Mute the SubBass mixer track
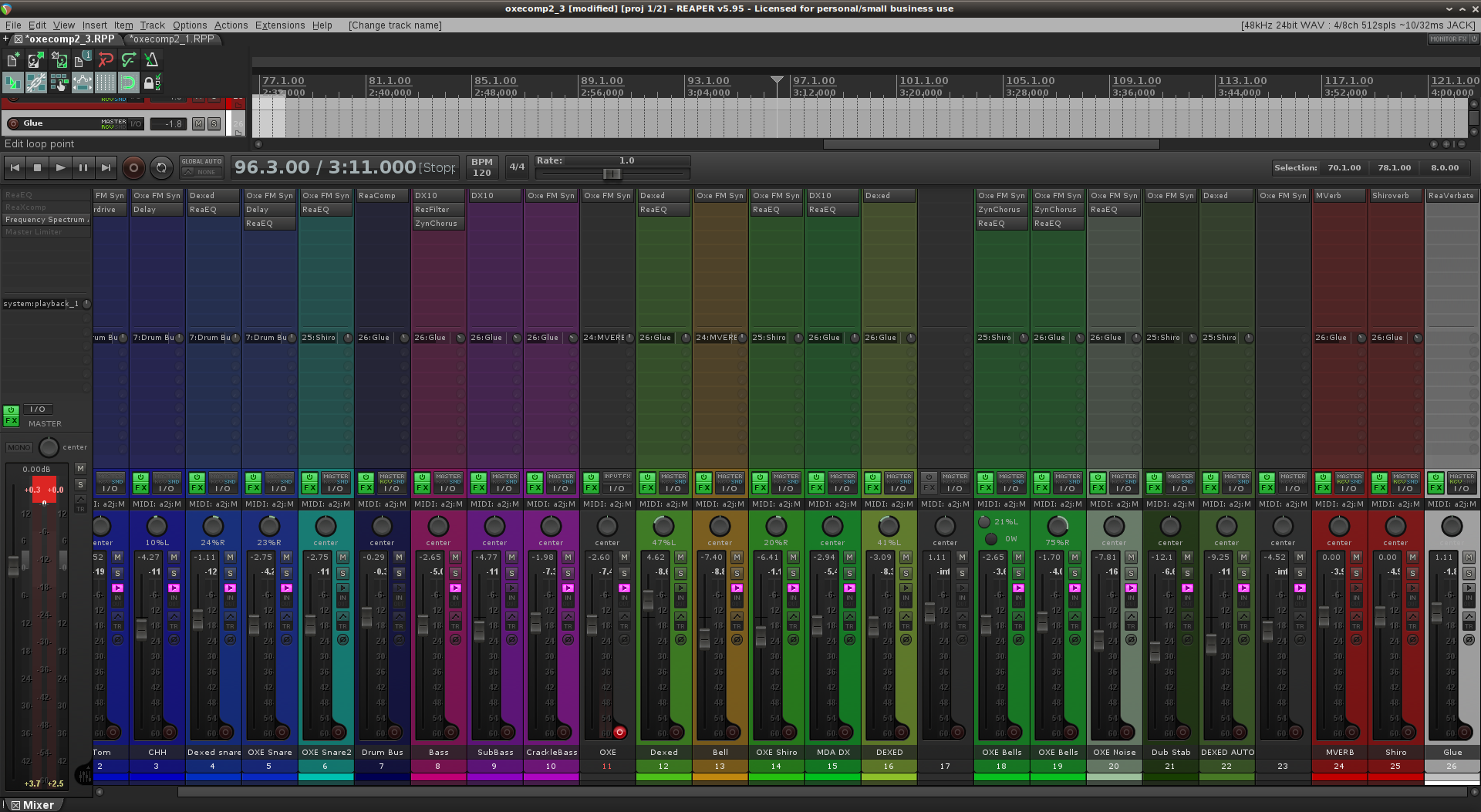1481x812 pixels. (x=512, y=557)
